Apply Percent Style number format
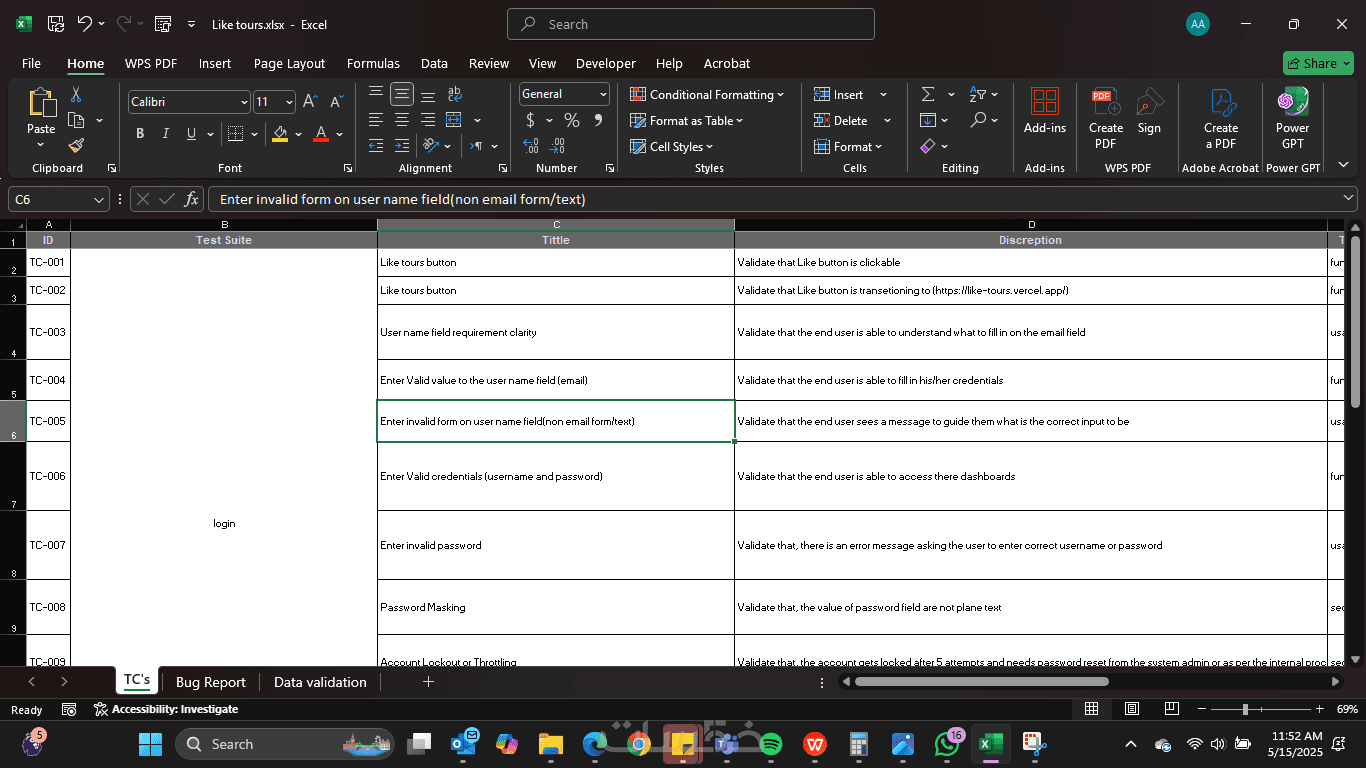 coord(572,120)
